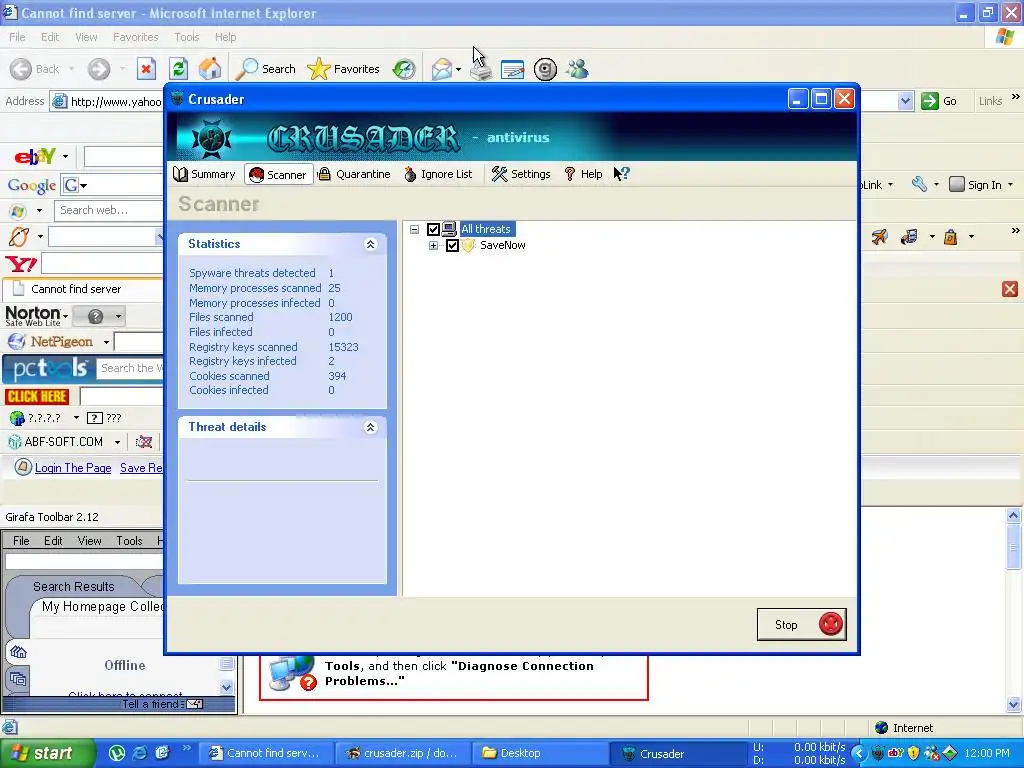
Task: Click the Go button next to address bar
Action: (939, 101)
